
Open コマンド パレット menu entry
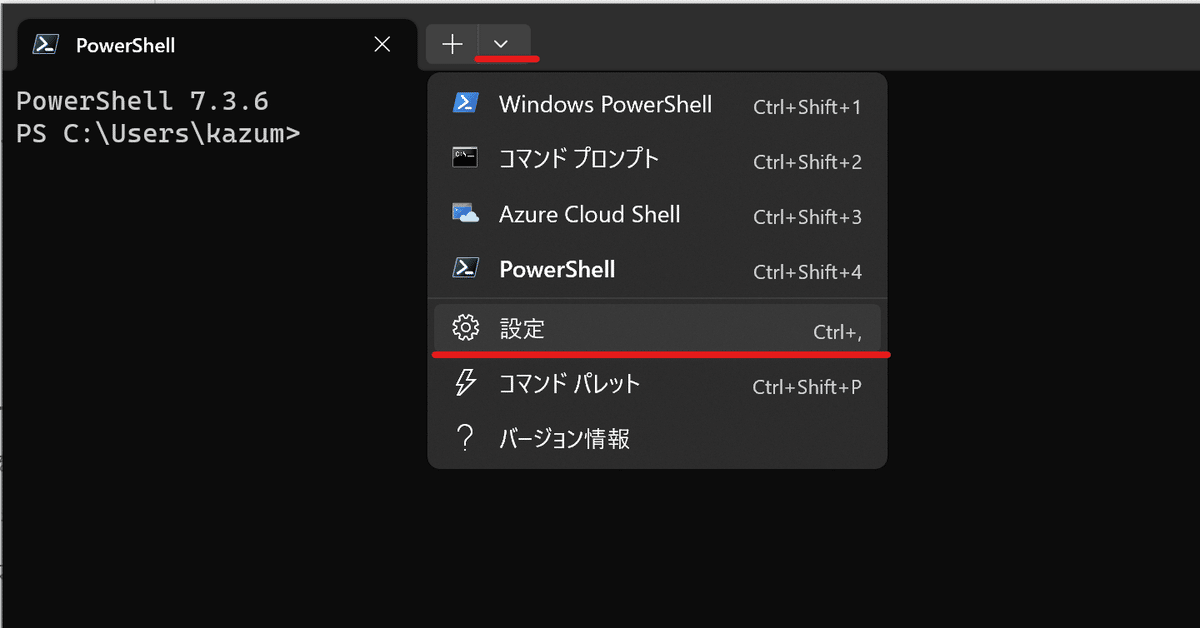pos(657,384)
